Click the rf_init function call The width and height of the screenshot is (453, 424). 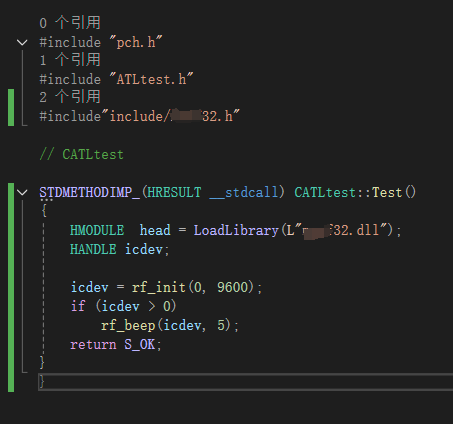point(159,287)
